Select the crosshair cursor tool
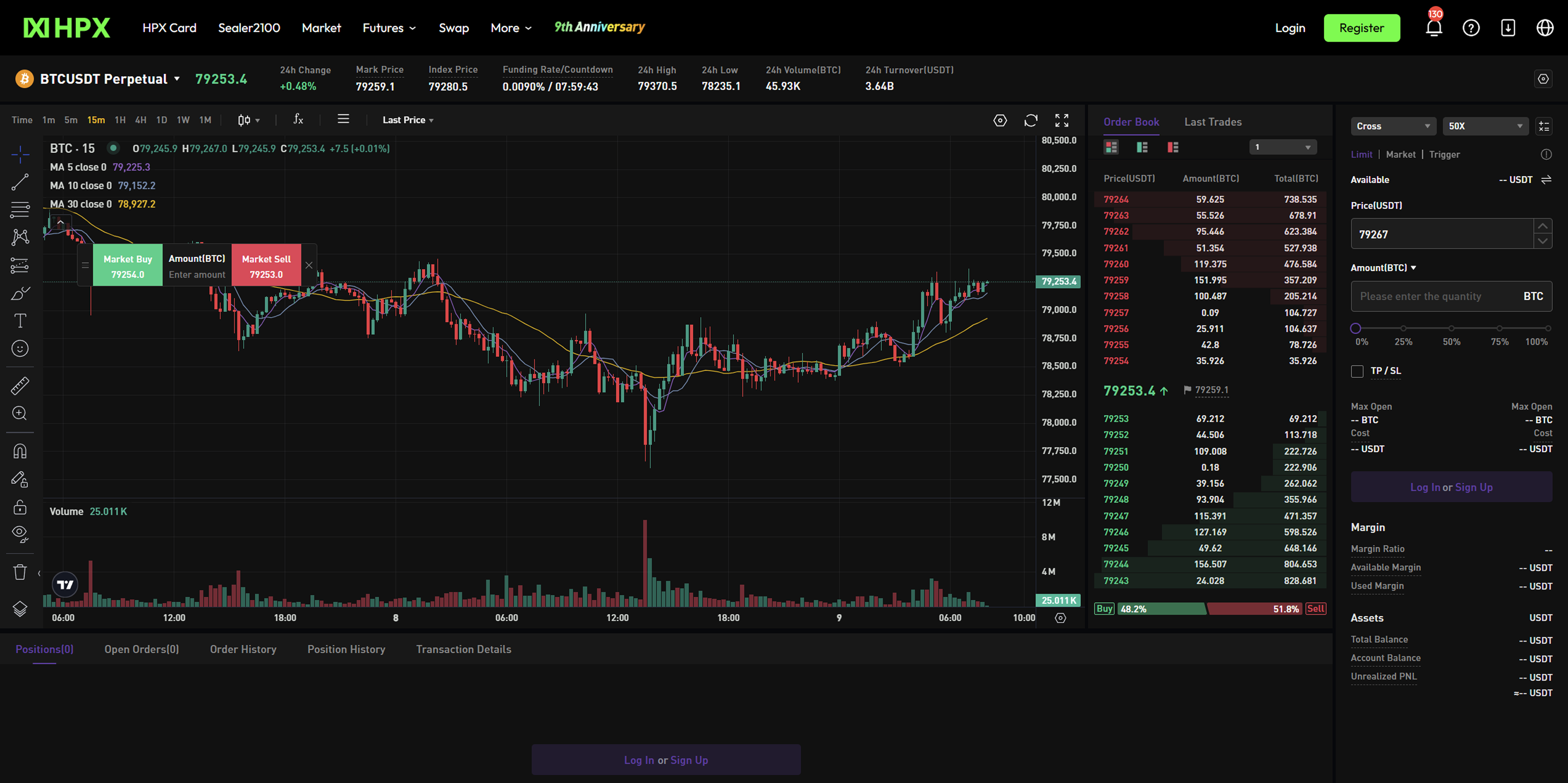This screenshot has height=783, width=1568. tap(20, 154)
